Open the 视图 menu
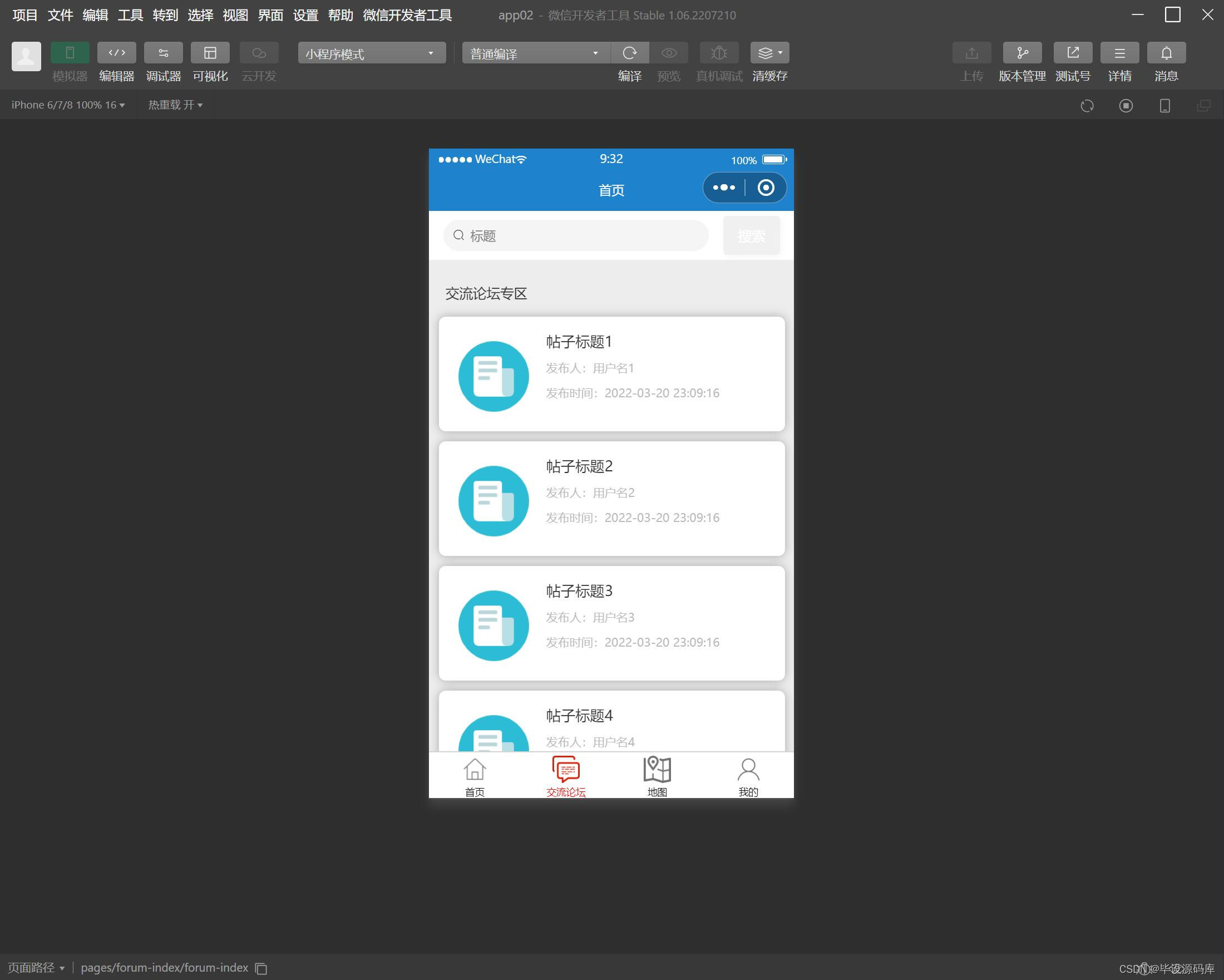Image resolution: width=1224 pixels, height=980 pixels. click(x=235, y=16)
